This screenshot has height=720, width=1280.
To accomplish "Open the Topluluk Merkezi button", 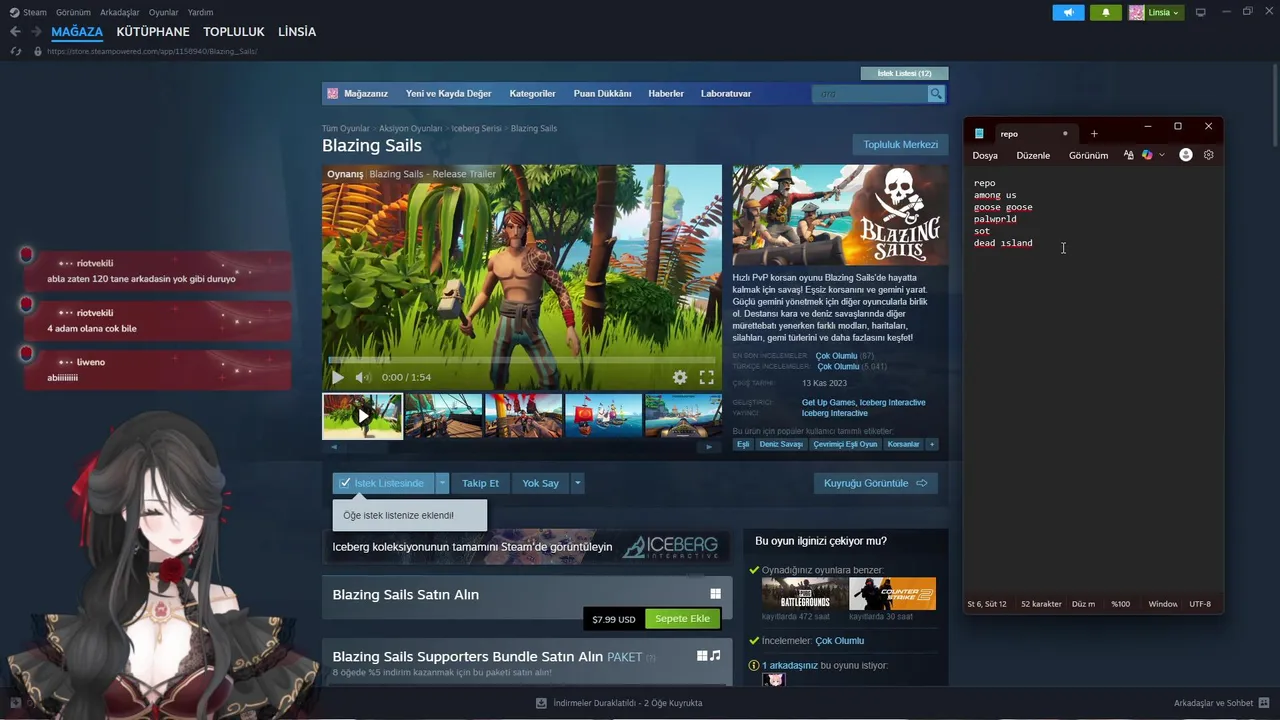I will click(900, 144).
